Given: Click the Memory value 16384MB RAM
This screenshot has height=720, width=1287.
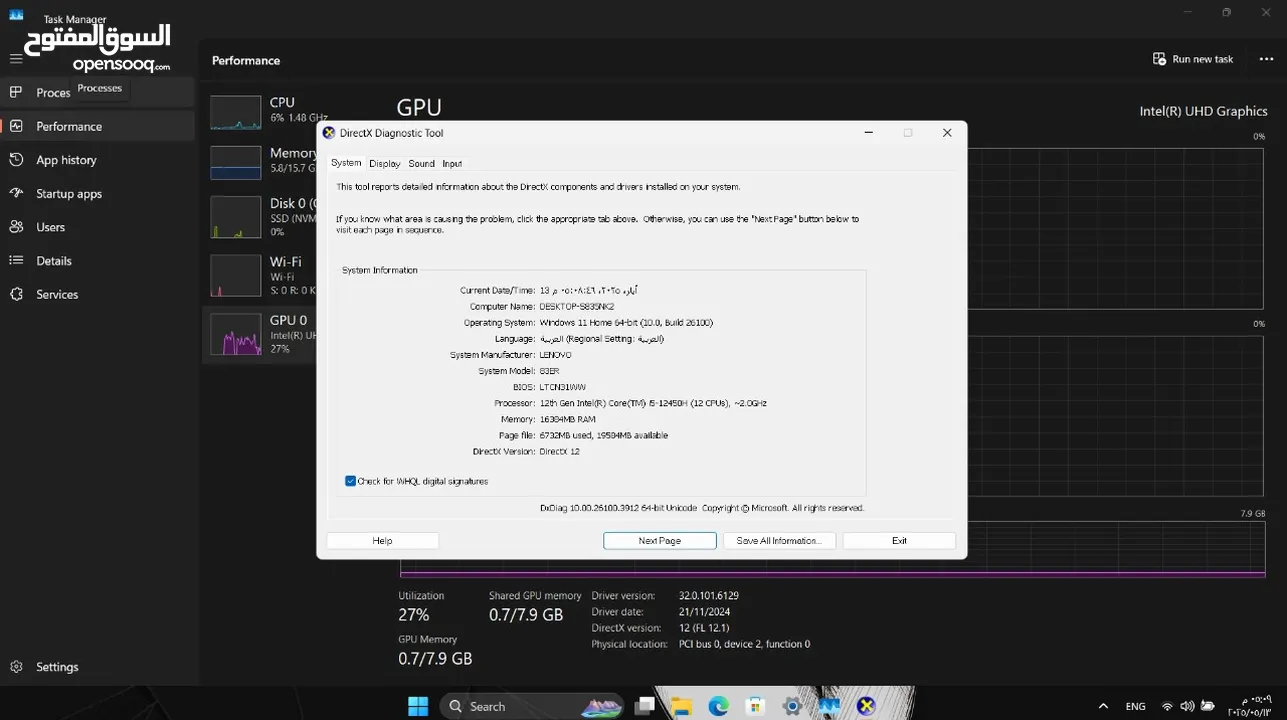Looking at the screenshot, I should tap(567, 419).
